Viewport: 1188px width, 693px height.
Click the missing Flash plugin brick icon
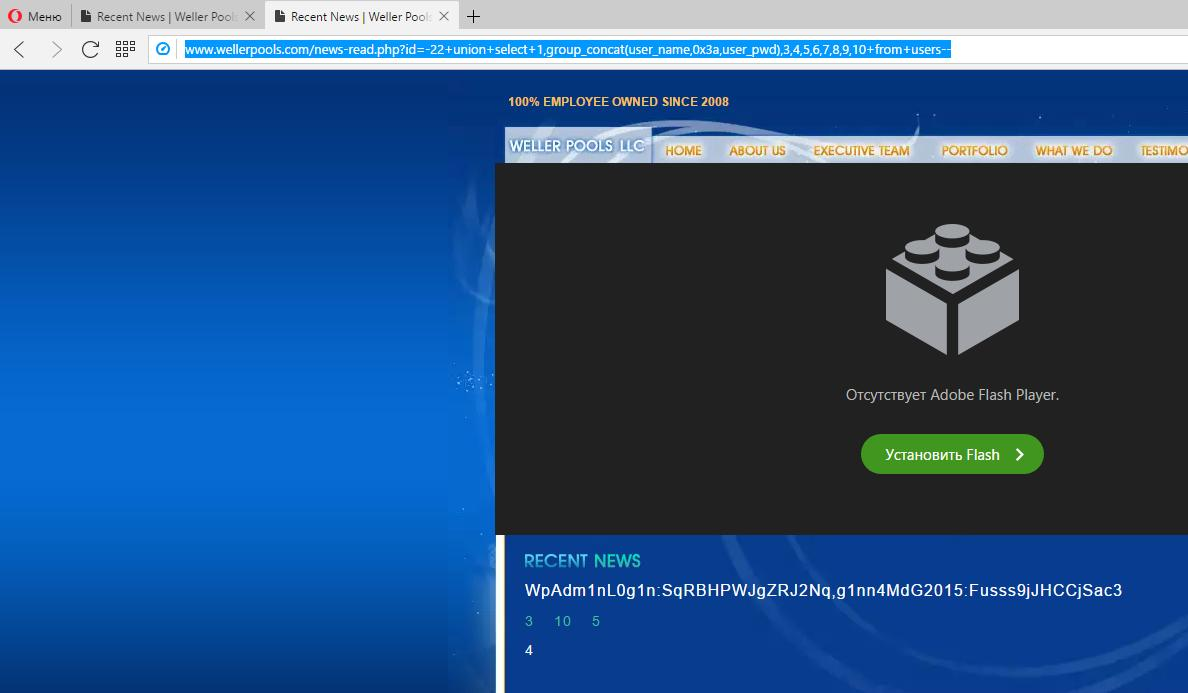point(952,289)
